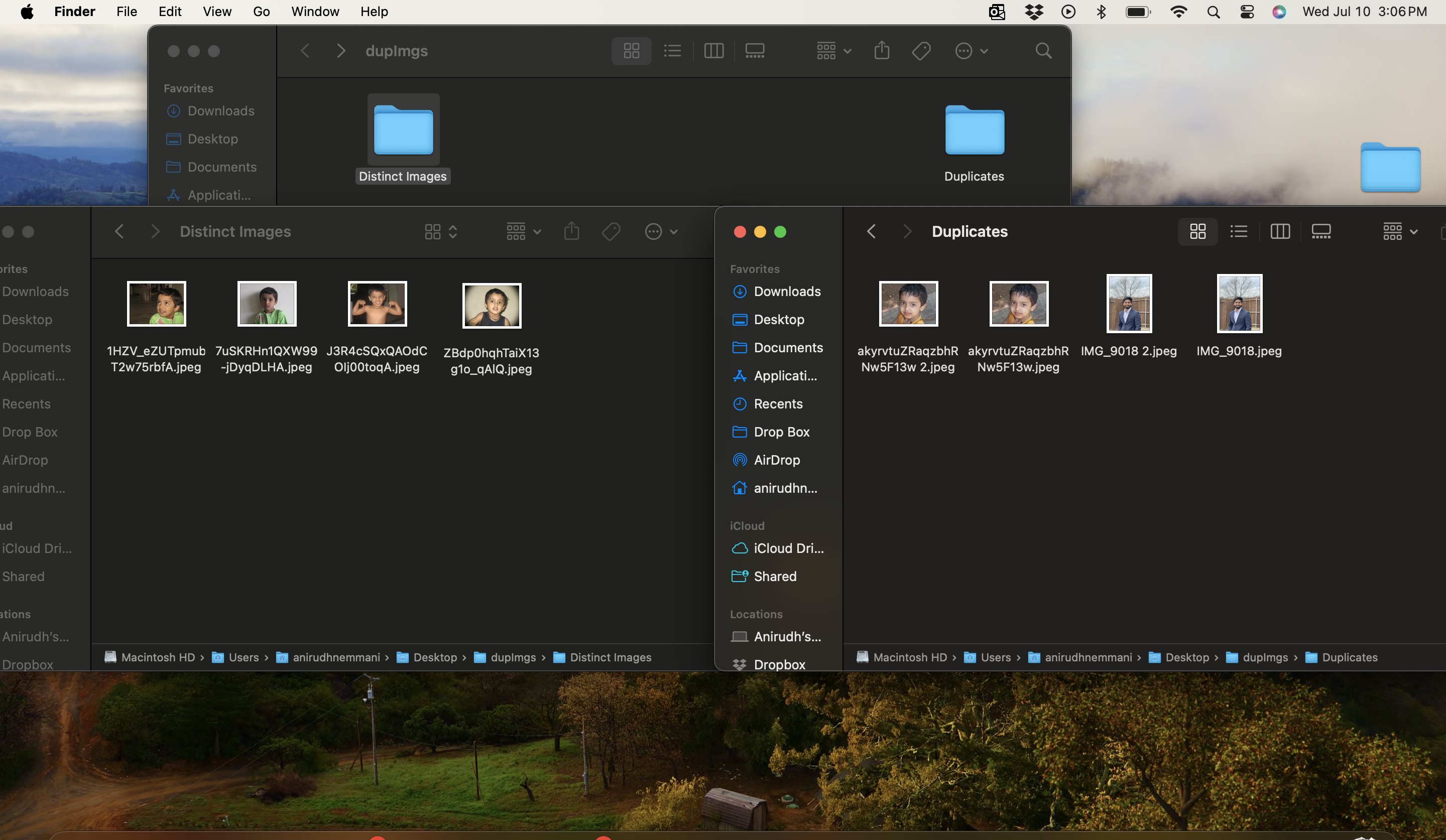Switch dupImgs window to icon view
Image resolution: width=1446 pixels, height=840 pixels.
631,51
